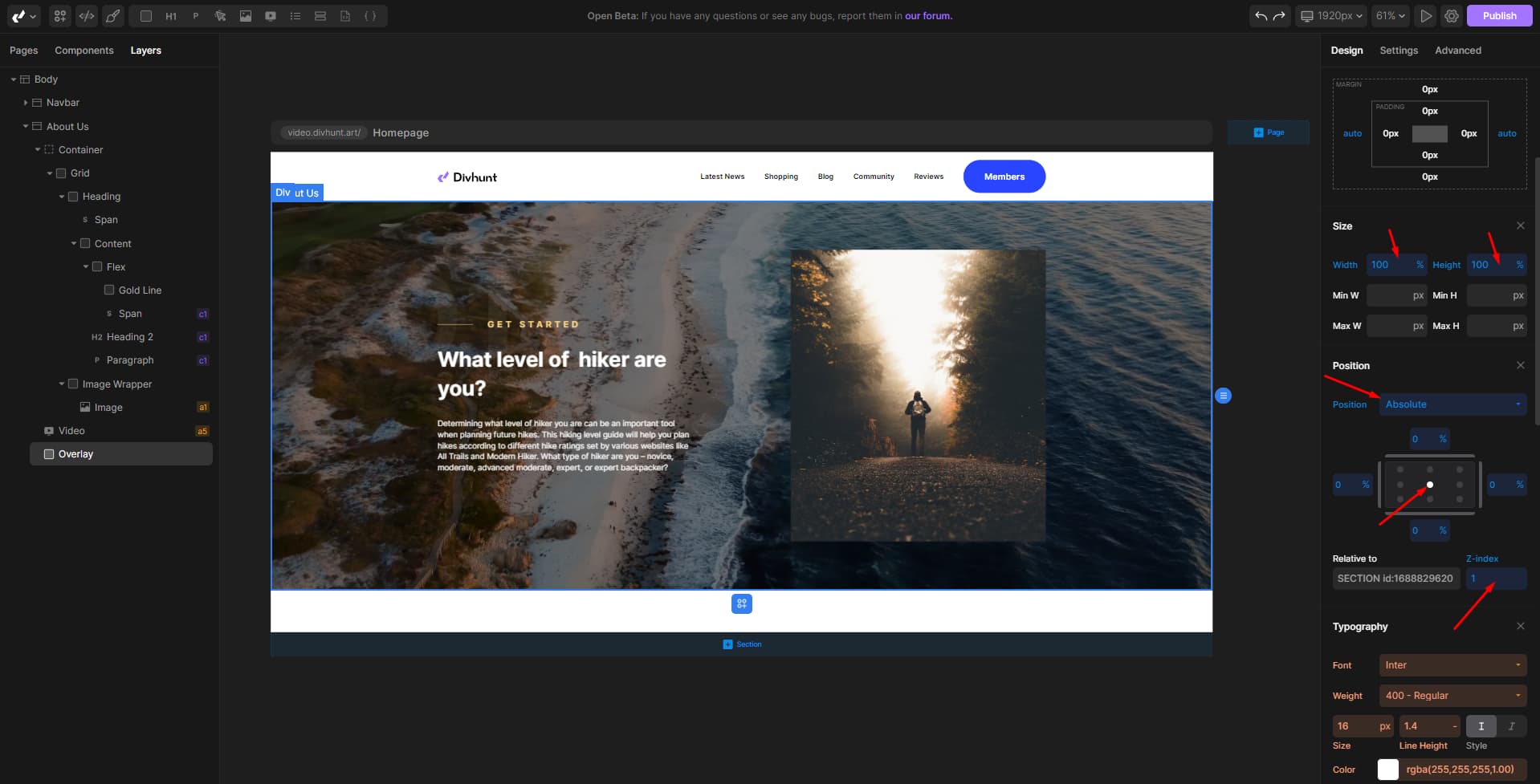Screen dimensions: 1540x784
Task: Open the Inter font dropdown
Action: pos(1453,665)
